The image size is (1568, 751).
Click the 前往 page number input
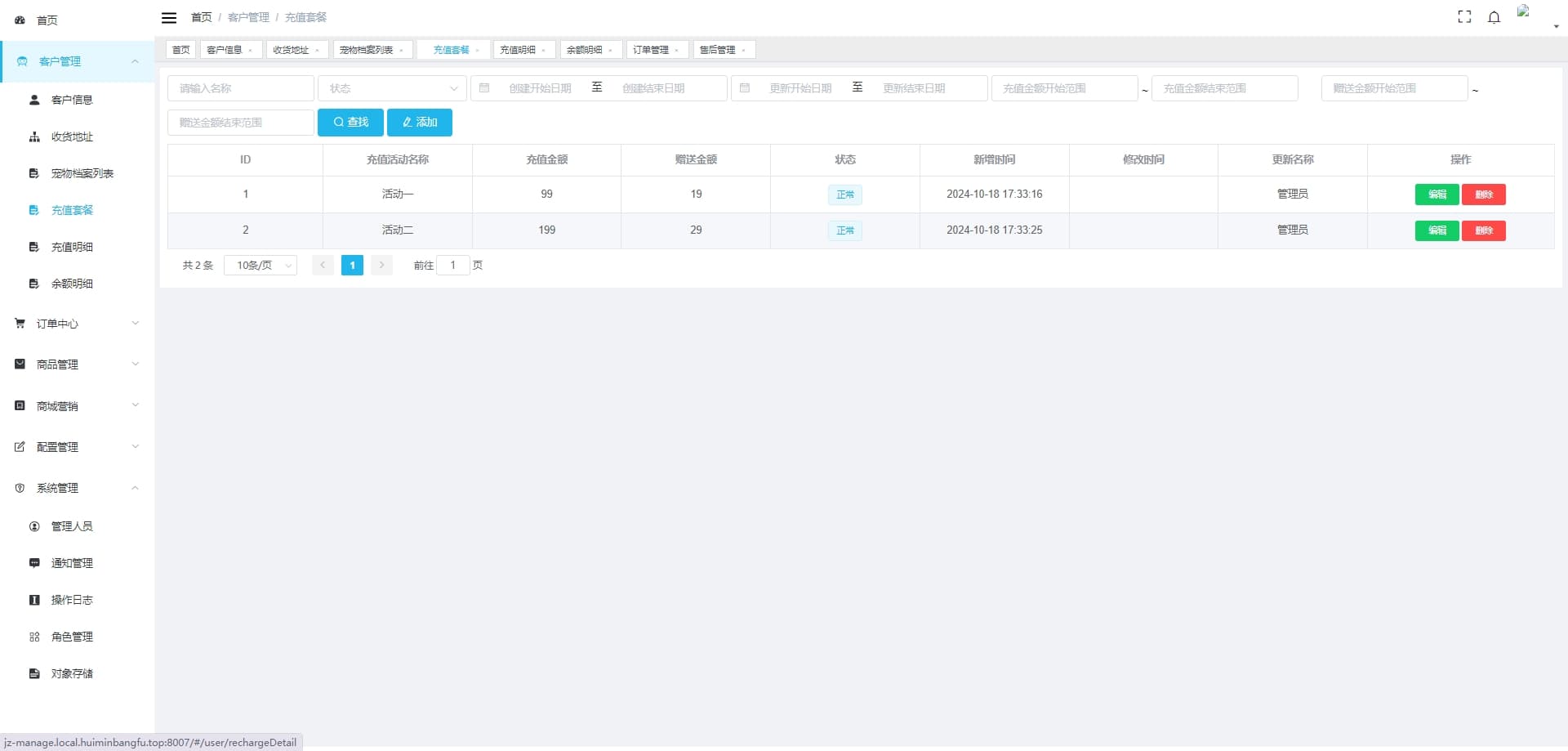click(453, 266)
